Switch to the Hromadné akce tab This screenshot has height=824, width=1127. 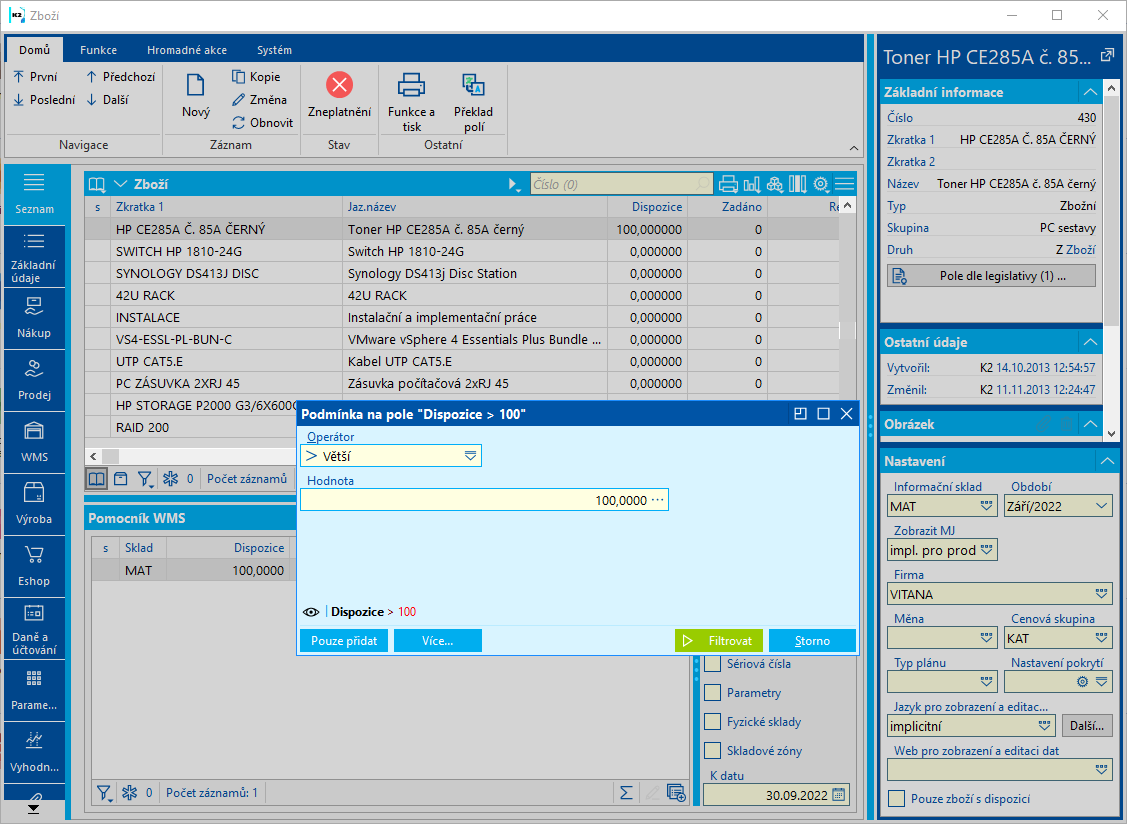(186, 50)
